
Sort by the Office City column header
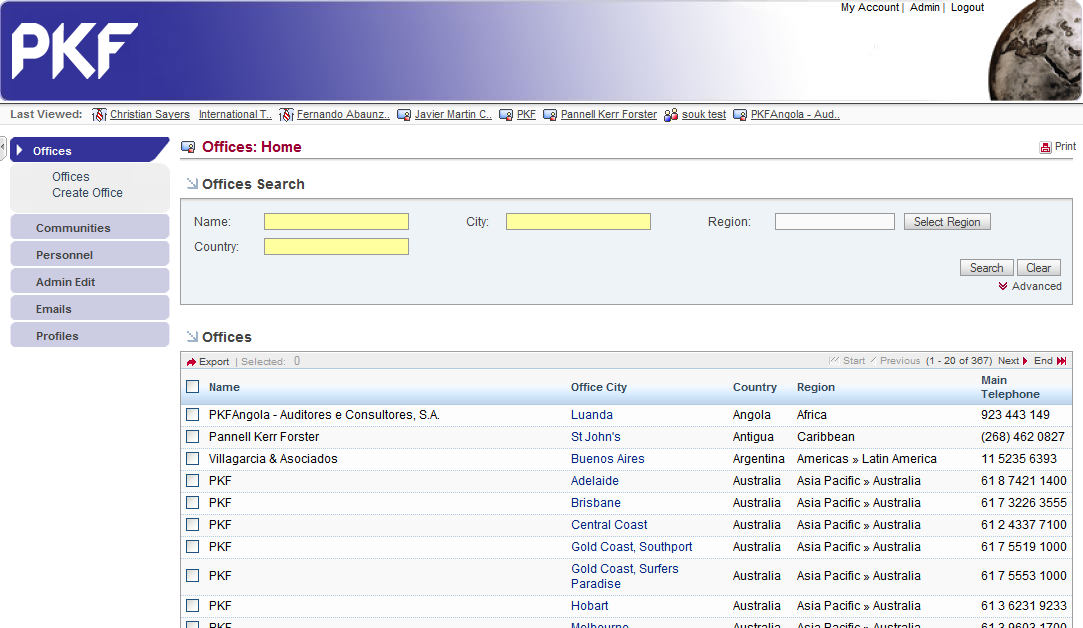tap(599, 387)
